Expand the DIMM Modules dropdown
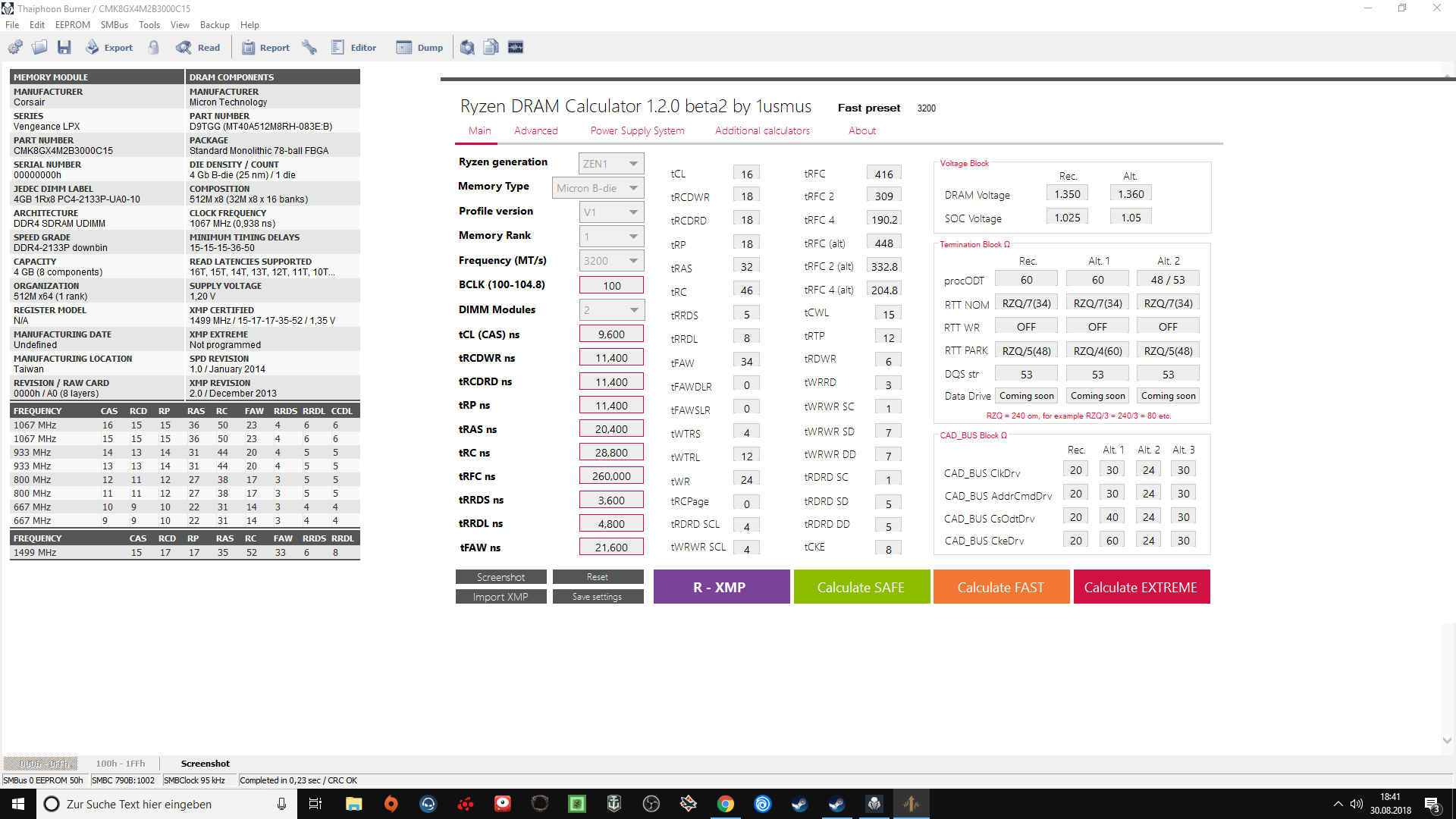The image size is (1456, 819). click(611, 309)
